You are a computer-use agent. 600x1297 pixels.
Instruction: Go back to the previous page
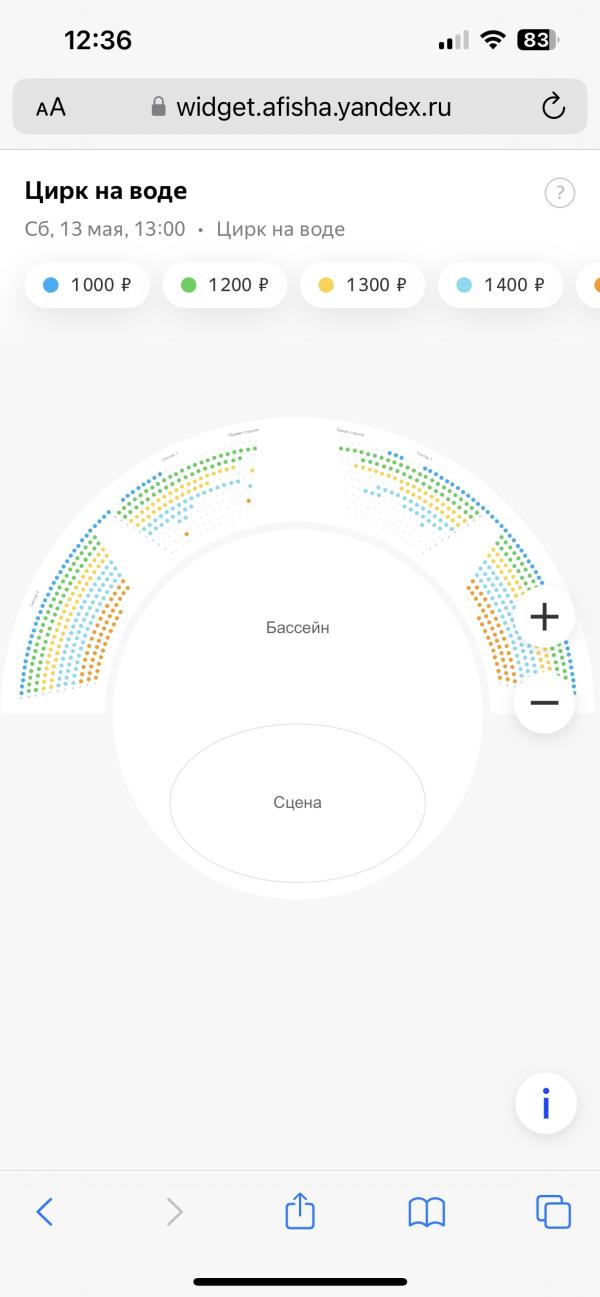[44, 1212]
